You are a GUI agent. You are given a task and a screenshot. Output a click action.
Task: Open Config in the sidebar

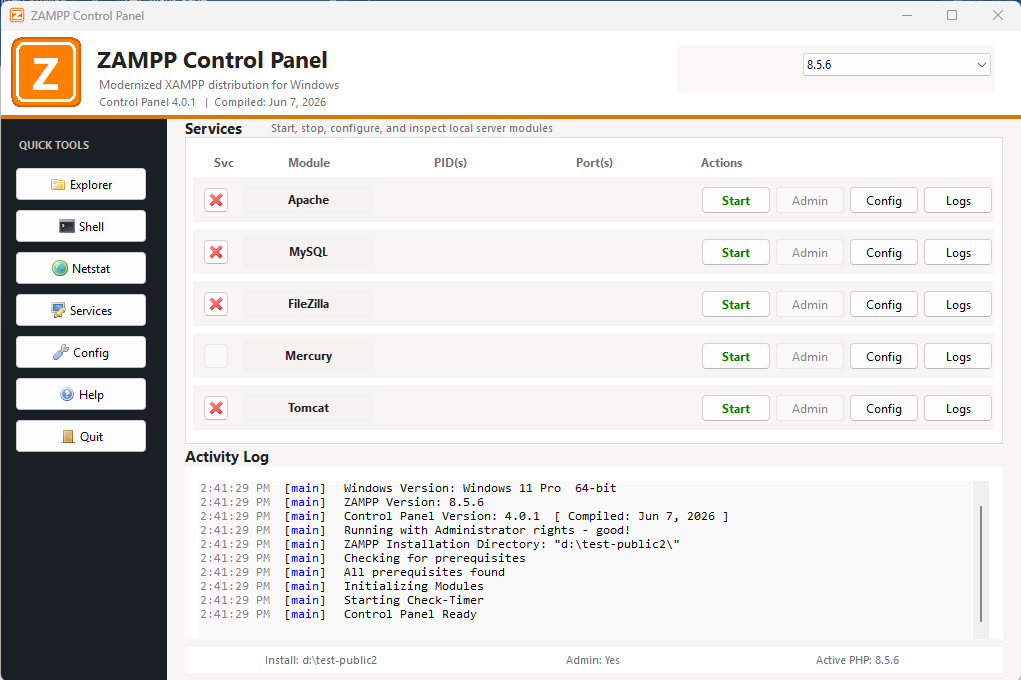tap(81, 352)
